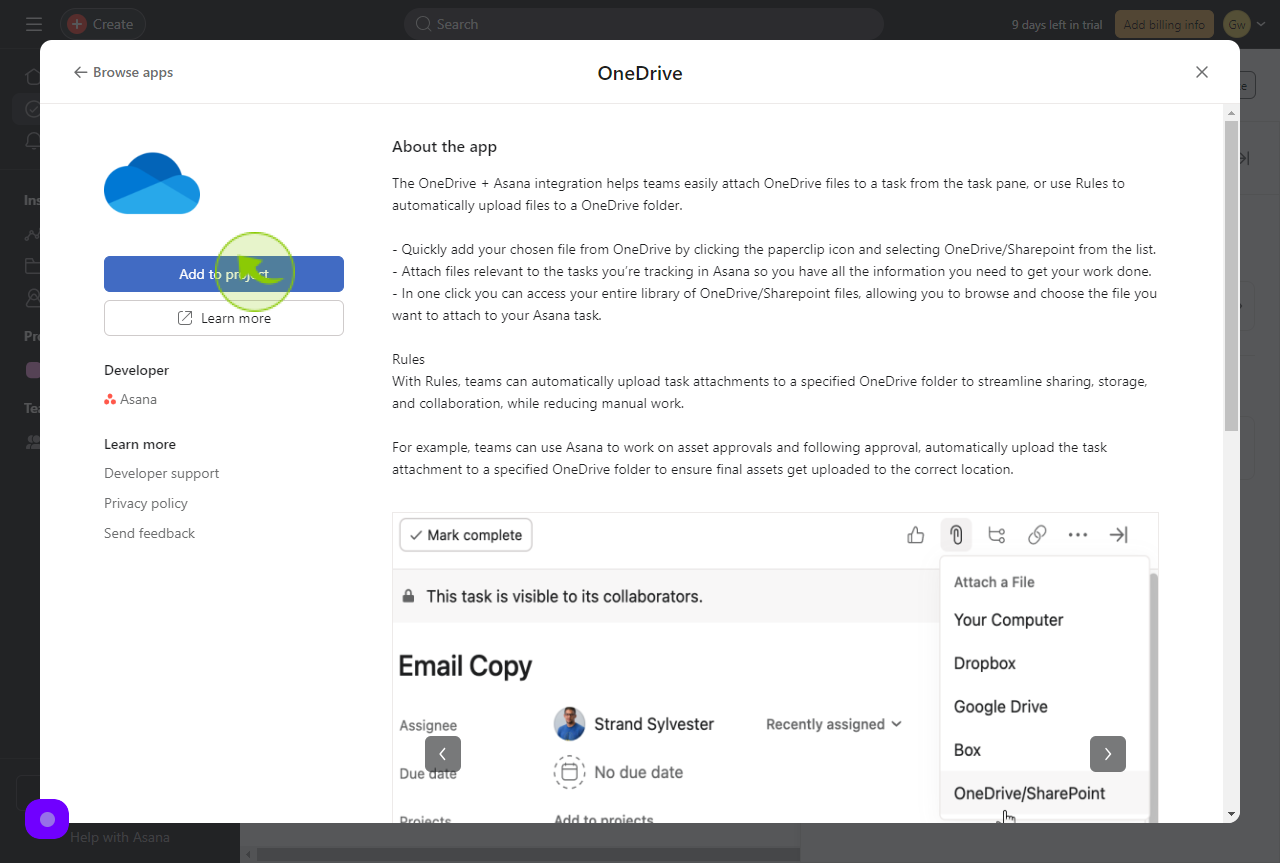Click the copy task link icon
This screenshot has height=863, width=1280.
pyautogui.click(x=1037, y=535)
